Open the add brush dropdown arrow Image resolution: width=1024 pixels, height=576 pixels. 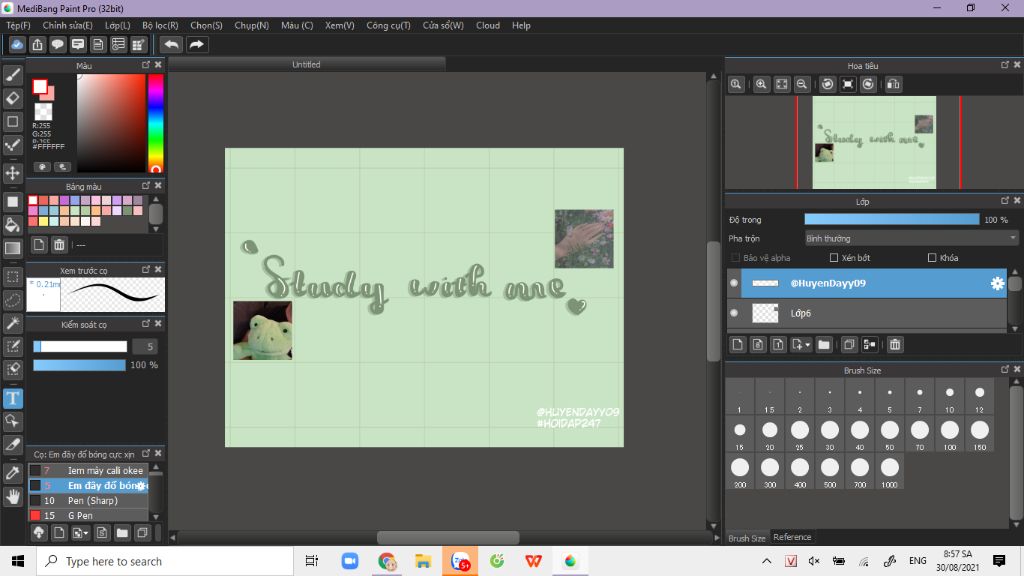(80, 533)
